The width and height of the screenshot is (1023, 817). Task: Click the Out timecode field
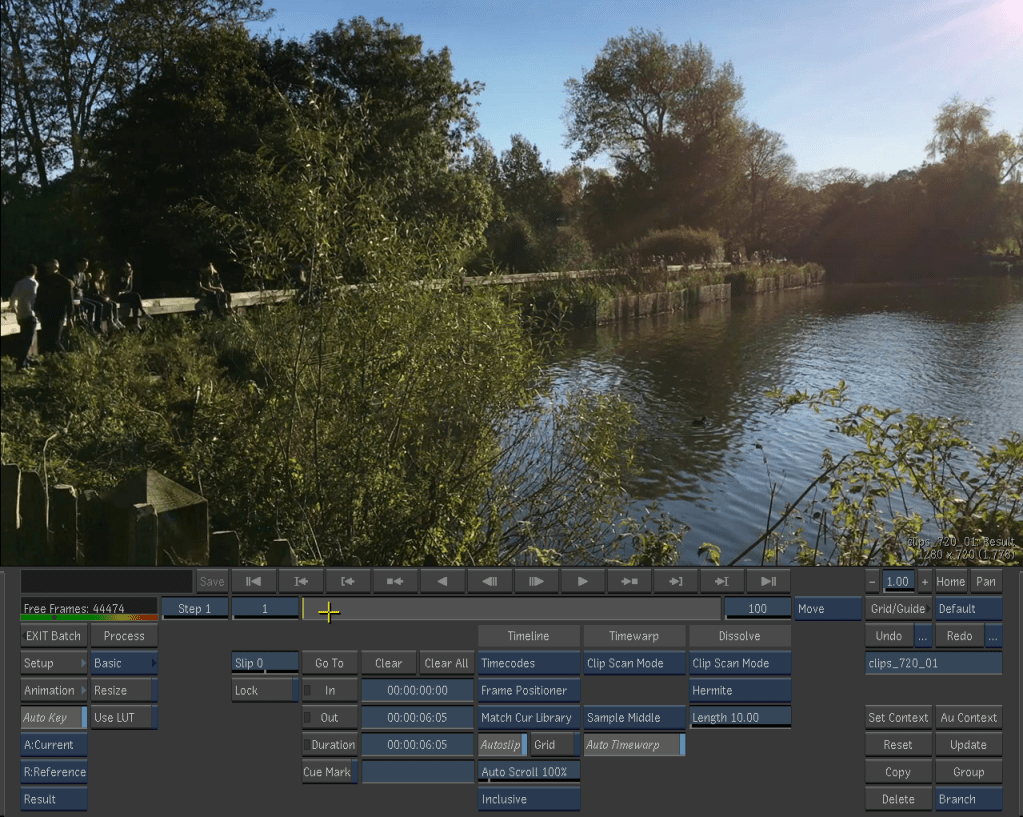pyautogui.click(x=417, y=718)
